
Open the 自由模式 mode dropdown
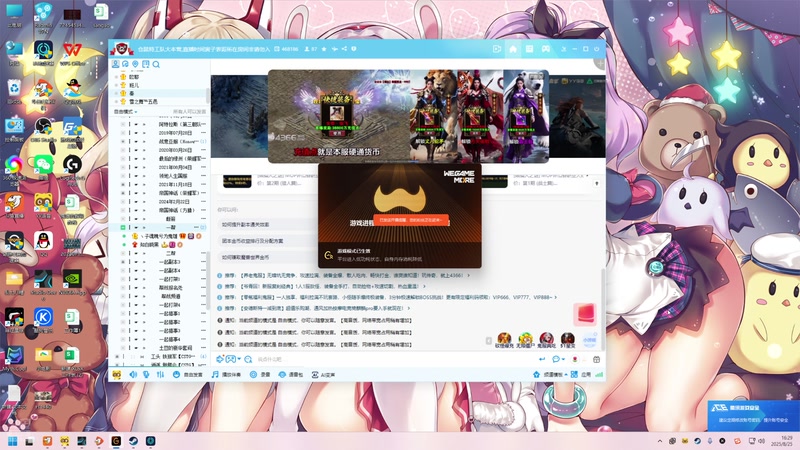126,111
